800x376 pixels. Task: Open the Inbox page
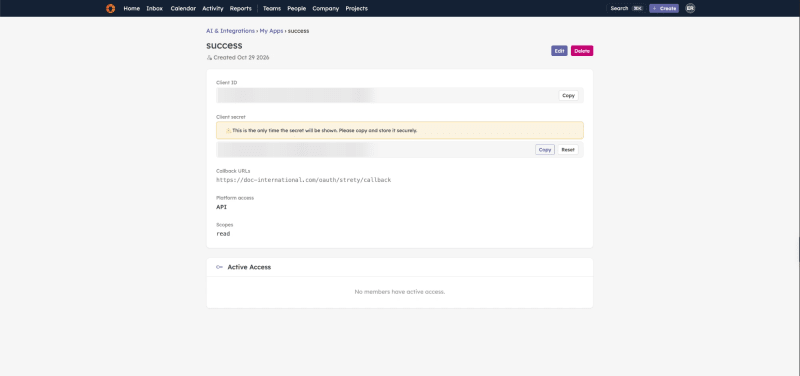pyautogui.click(x=155, y=8)
